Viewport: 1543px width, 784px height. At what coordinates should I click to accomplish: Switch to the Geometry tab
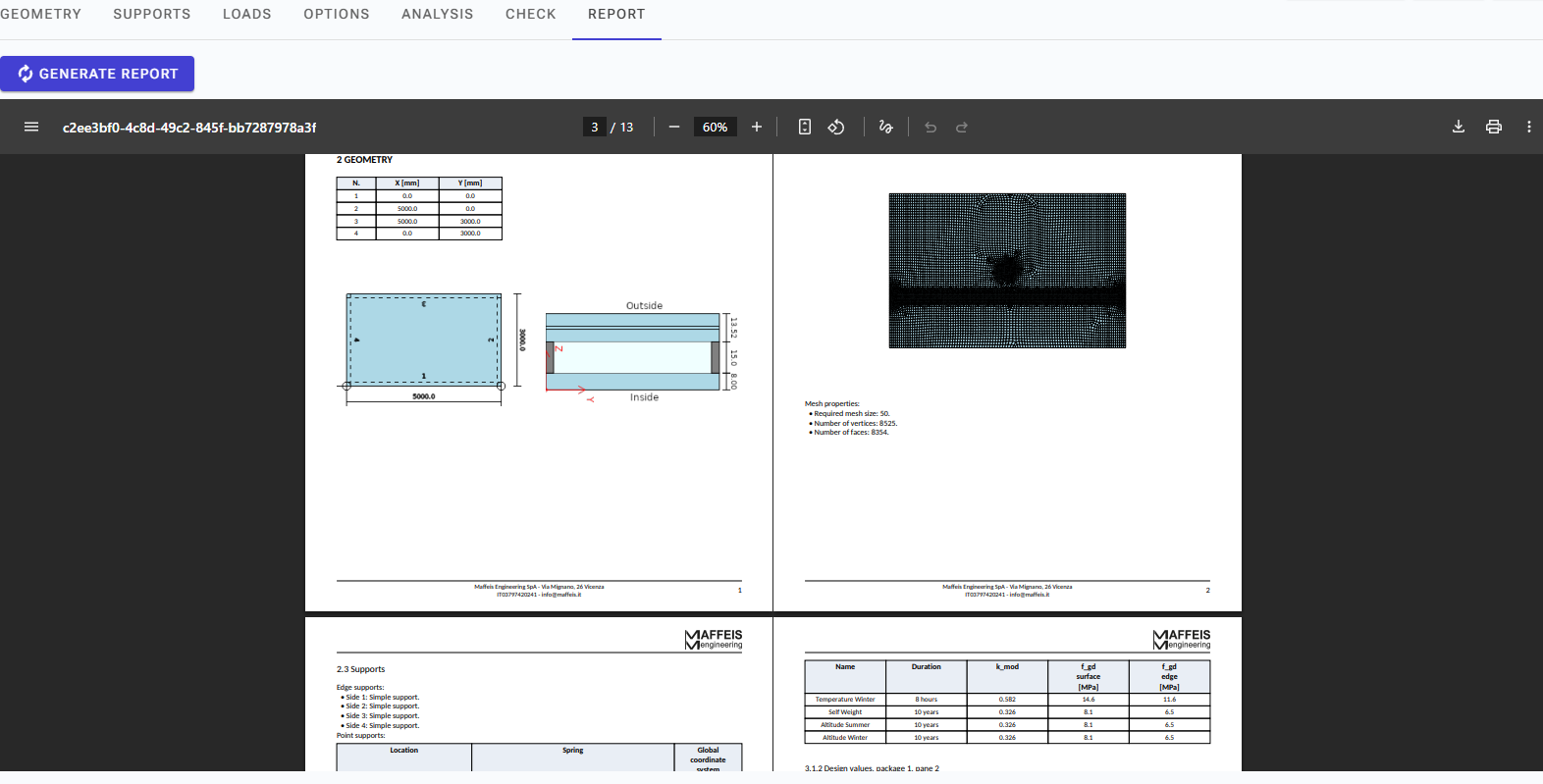click(x=41, y=14)
